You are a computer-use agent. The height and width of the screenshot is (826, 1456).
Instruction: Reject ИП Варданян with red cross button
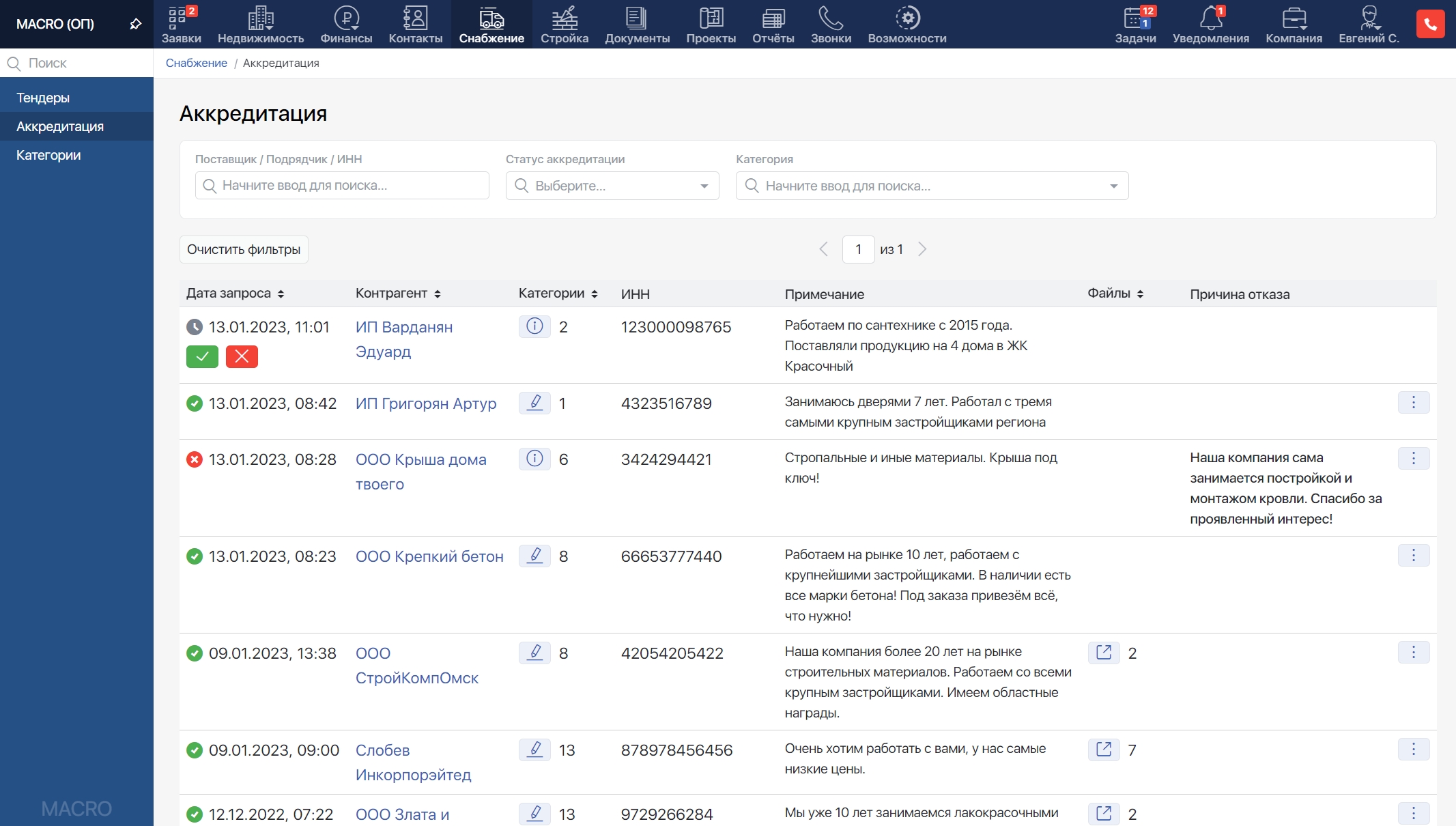click(242, 356)
